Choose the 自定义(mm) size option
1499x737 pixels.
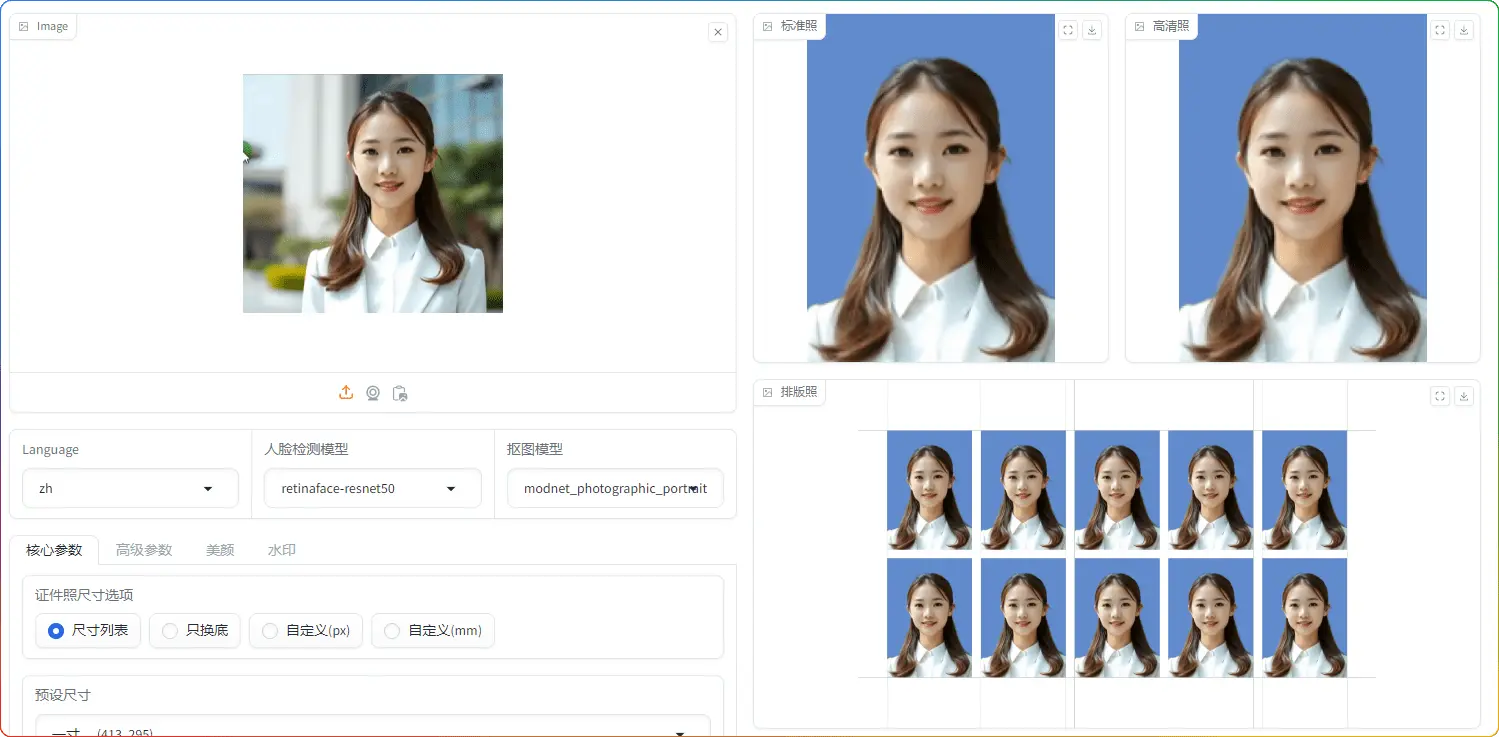(x=433, y=631)
